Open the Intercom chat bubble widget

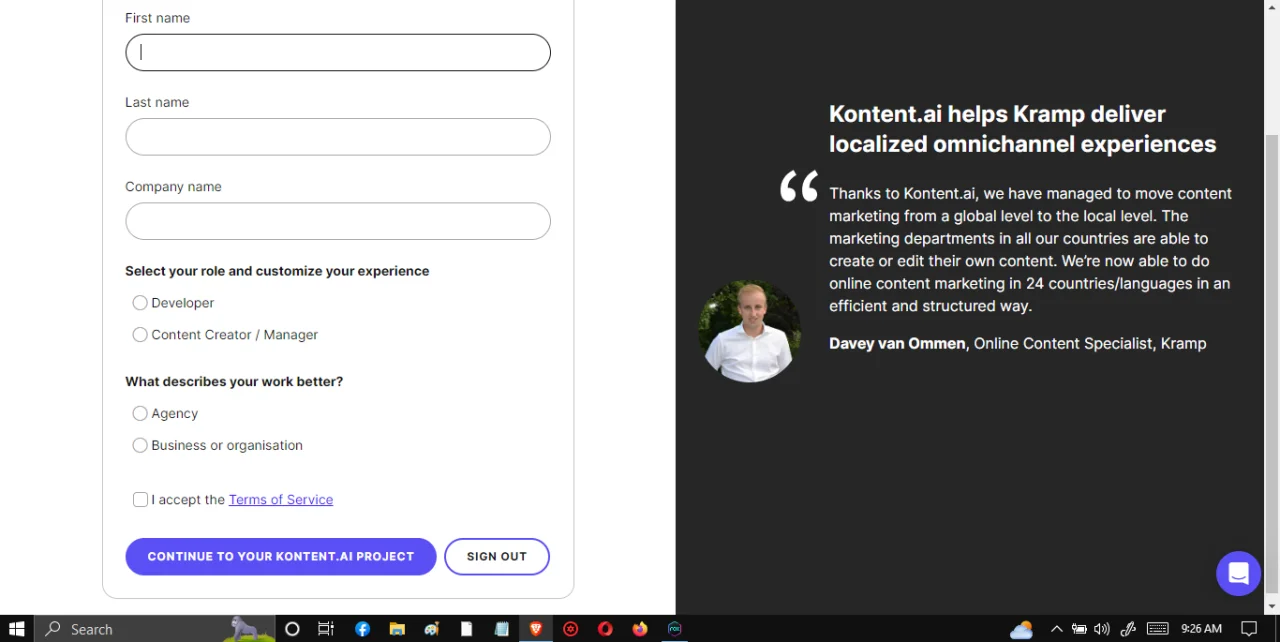(x=1238, y=574)
